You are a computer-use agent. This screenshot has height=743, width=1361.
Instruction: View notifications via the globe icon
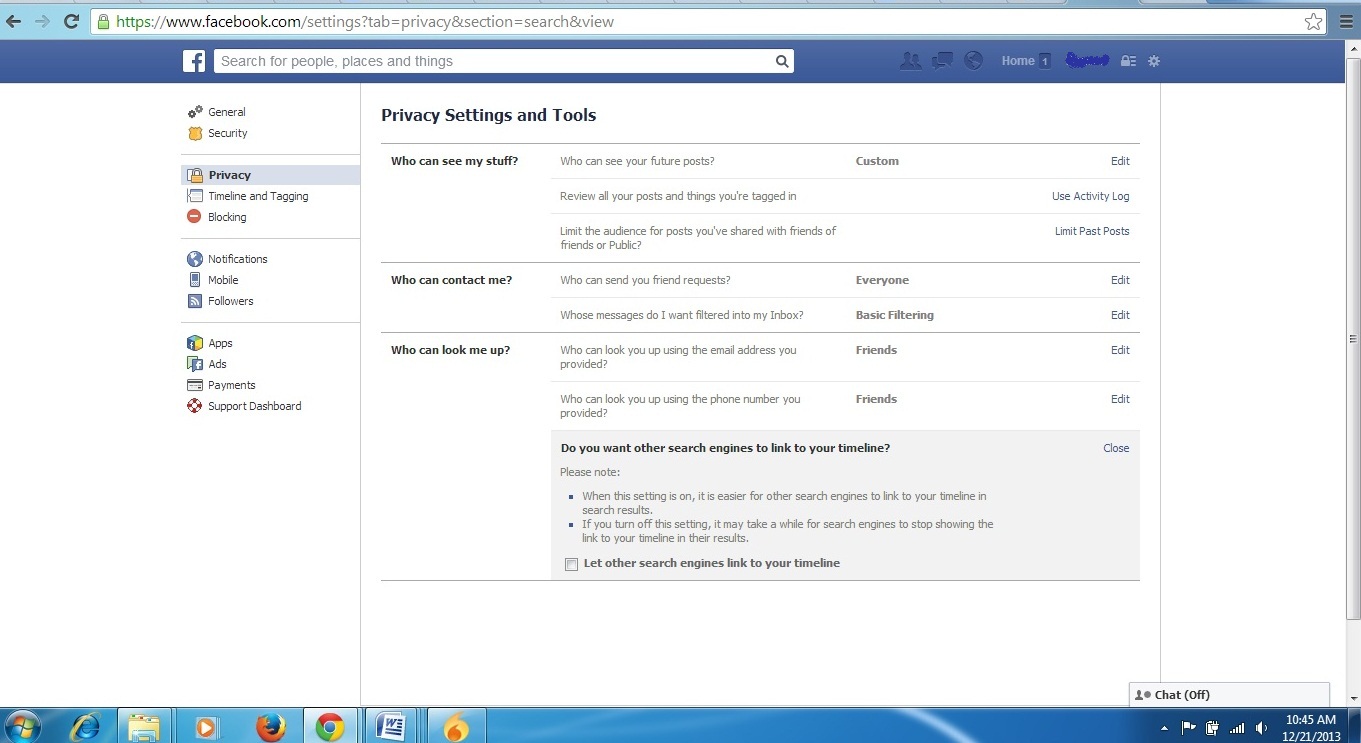click(972, 60)
